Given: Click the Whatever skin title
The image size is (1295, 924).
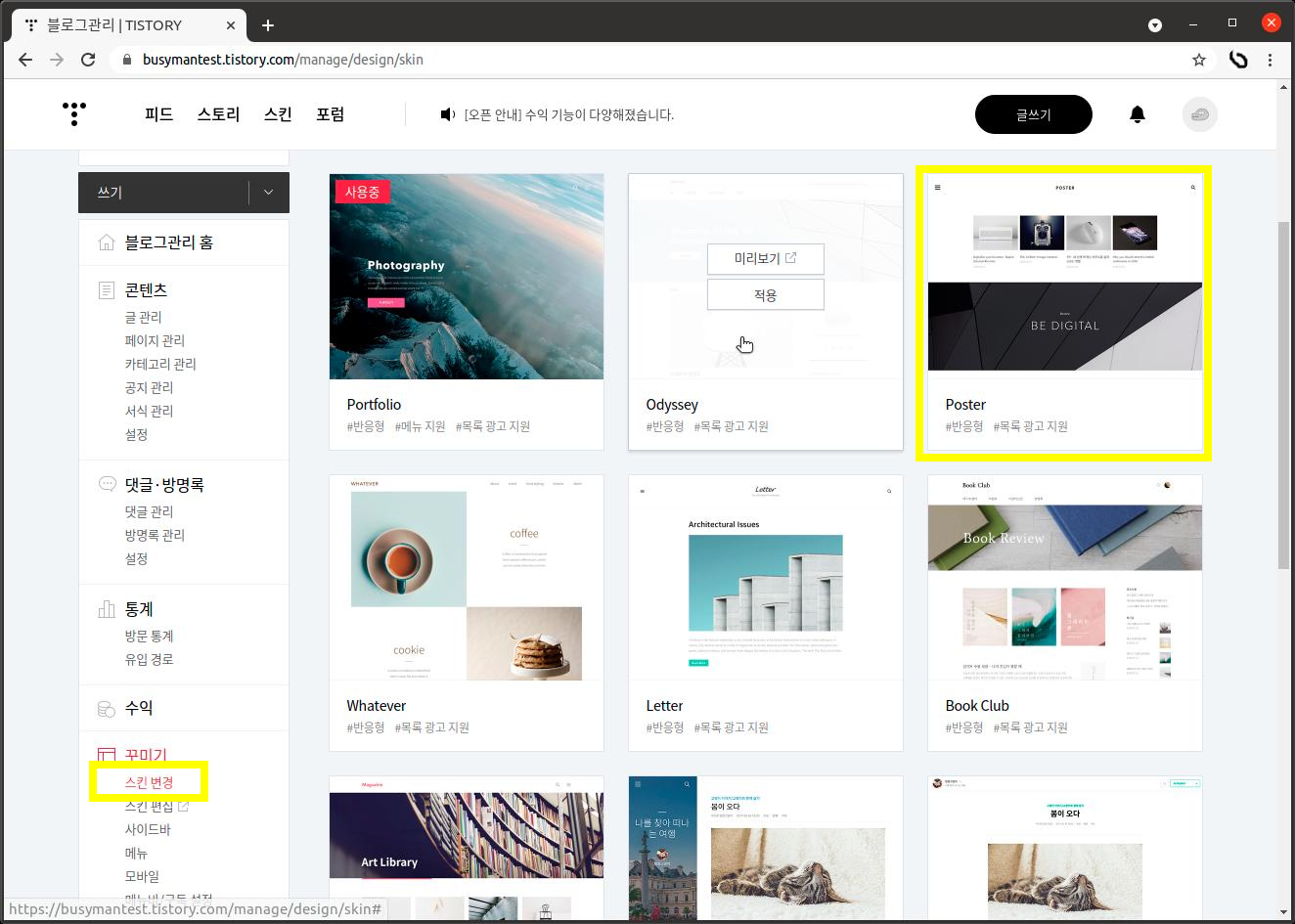Looking at the screenshot, I should tap(376, 705).
